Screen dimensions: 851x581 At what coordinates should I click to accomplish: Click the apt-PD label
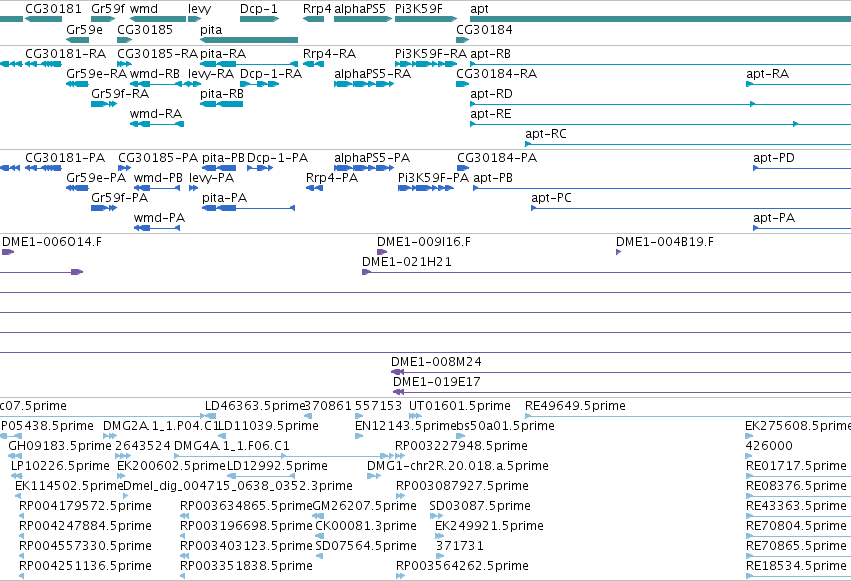774,158
